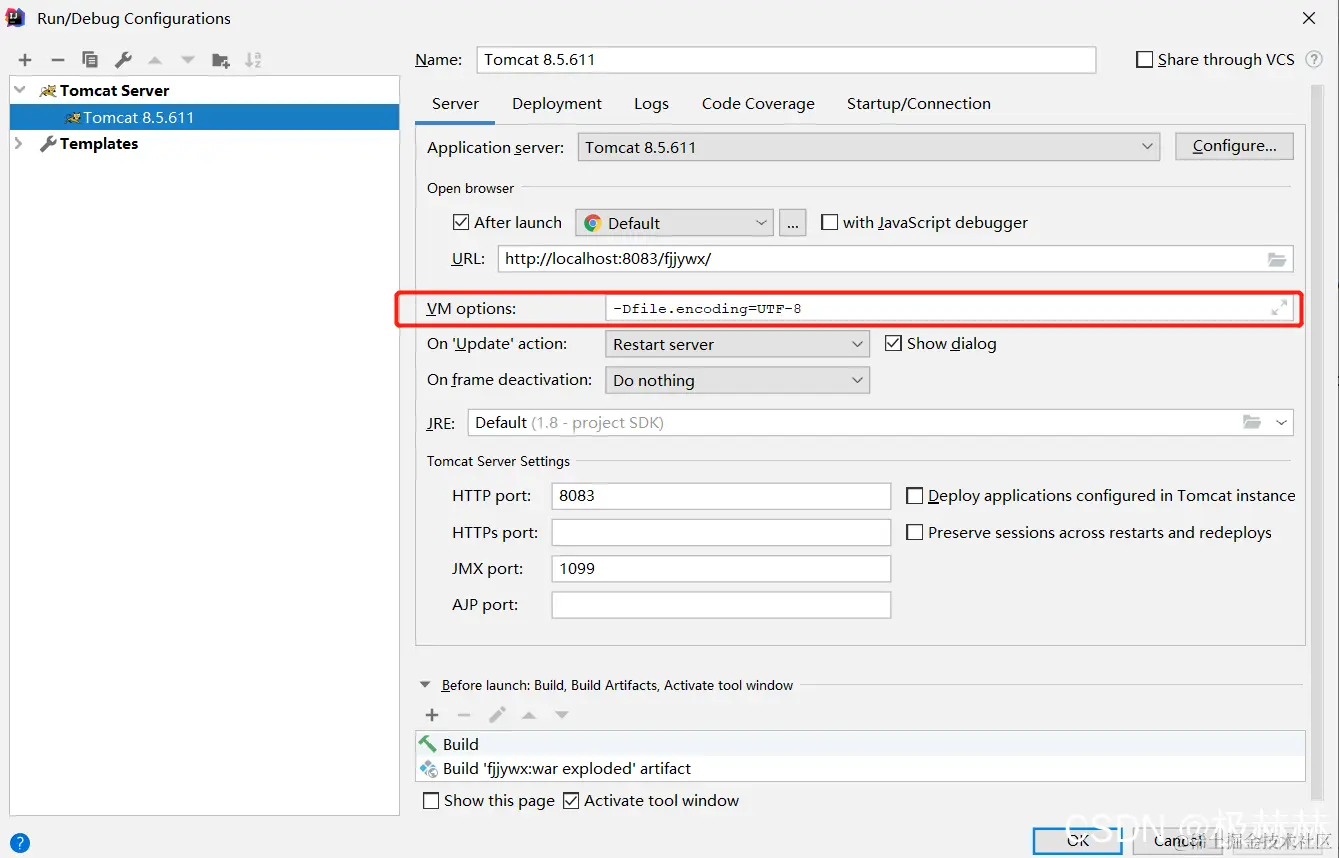The image size is (1339, 858).
Task: Enable with JavaScript debugger checkbox
Action: (x=829, y=222)
